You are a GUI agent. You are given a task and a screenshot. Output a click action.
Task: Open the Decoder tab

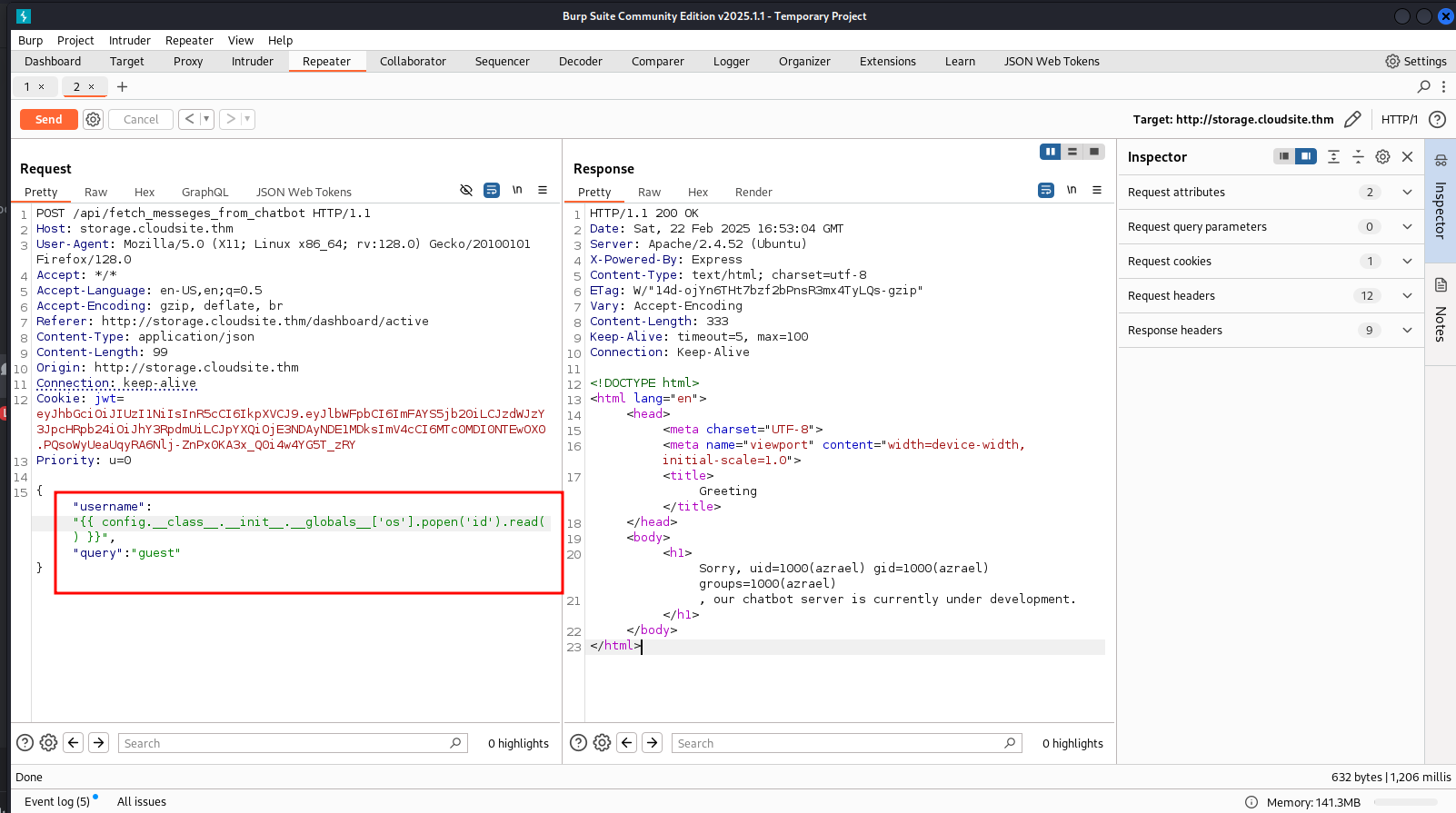point(580,62)
